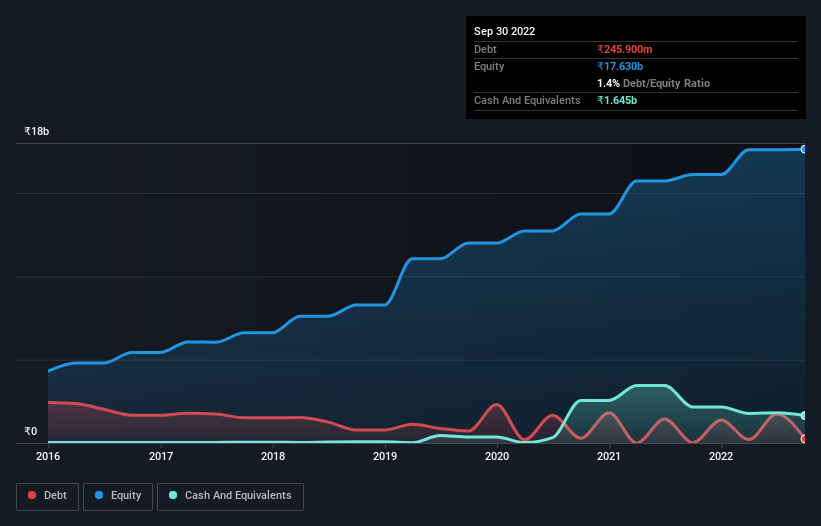Viewport: 821px width, 526px height.
Task: Click the 2018 x-axis label
Action: [273, 456]
